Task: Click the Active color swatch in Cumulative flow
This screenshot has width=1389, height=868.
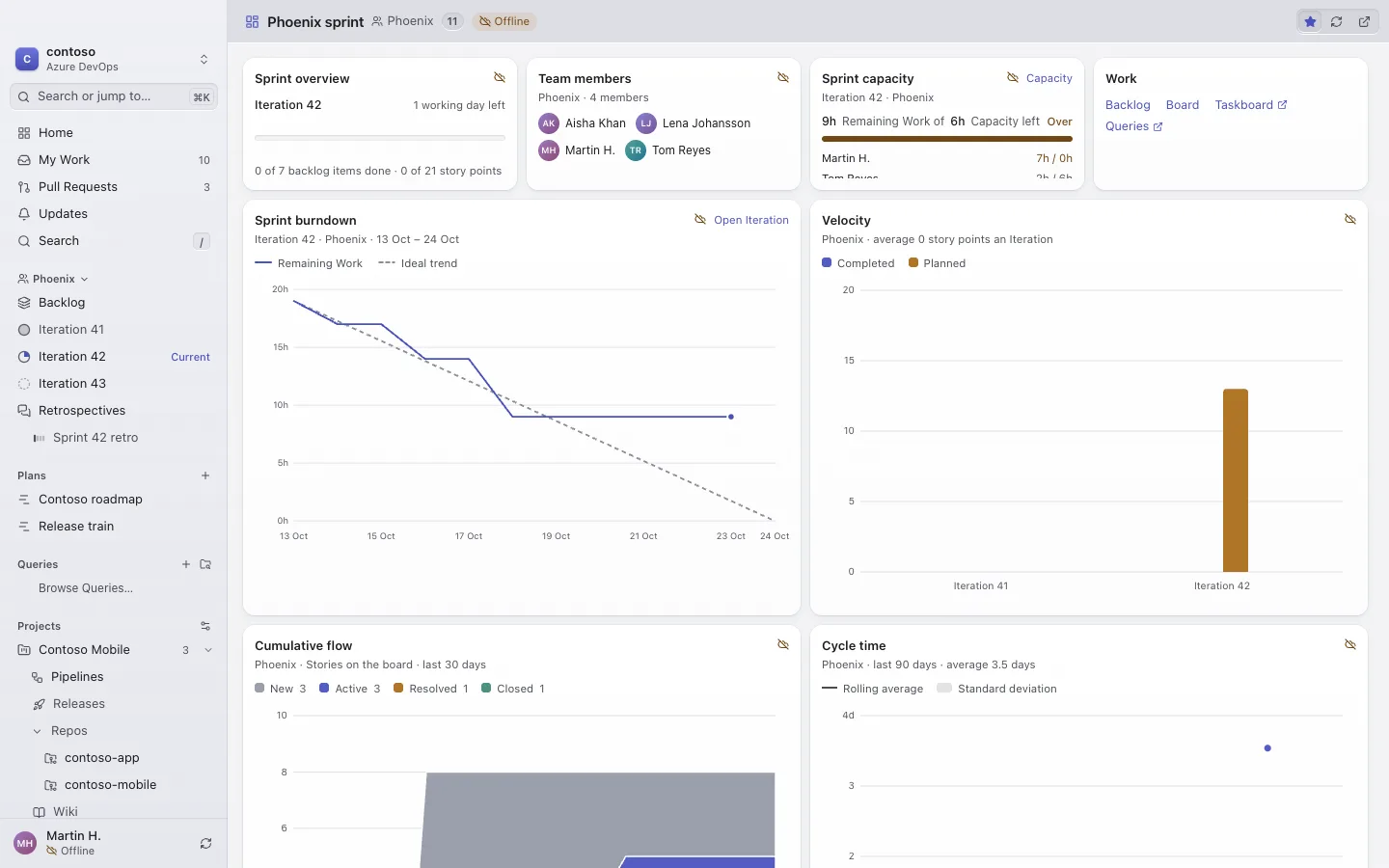Action: [x=324, y=689]
